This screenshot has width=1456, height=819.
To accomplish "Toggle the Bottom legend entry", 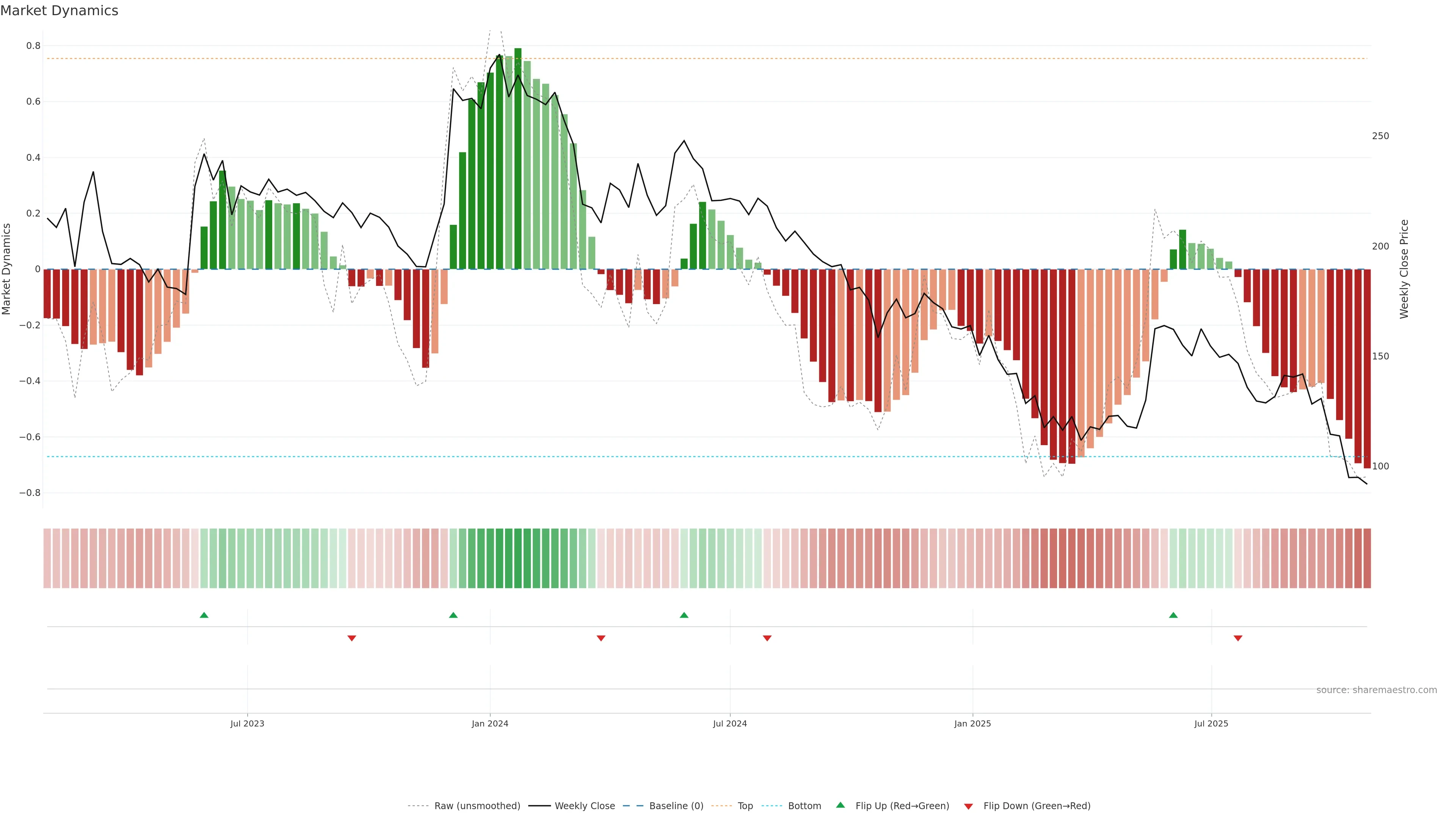I will pos(804,806).
